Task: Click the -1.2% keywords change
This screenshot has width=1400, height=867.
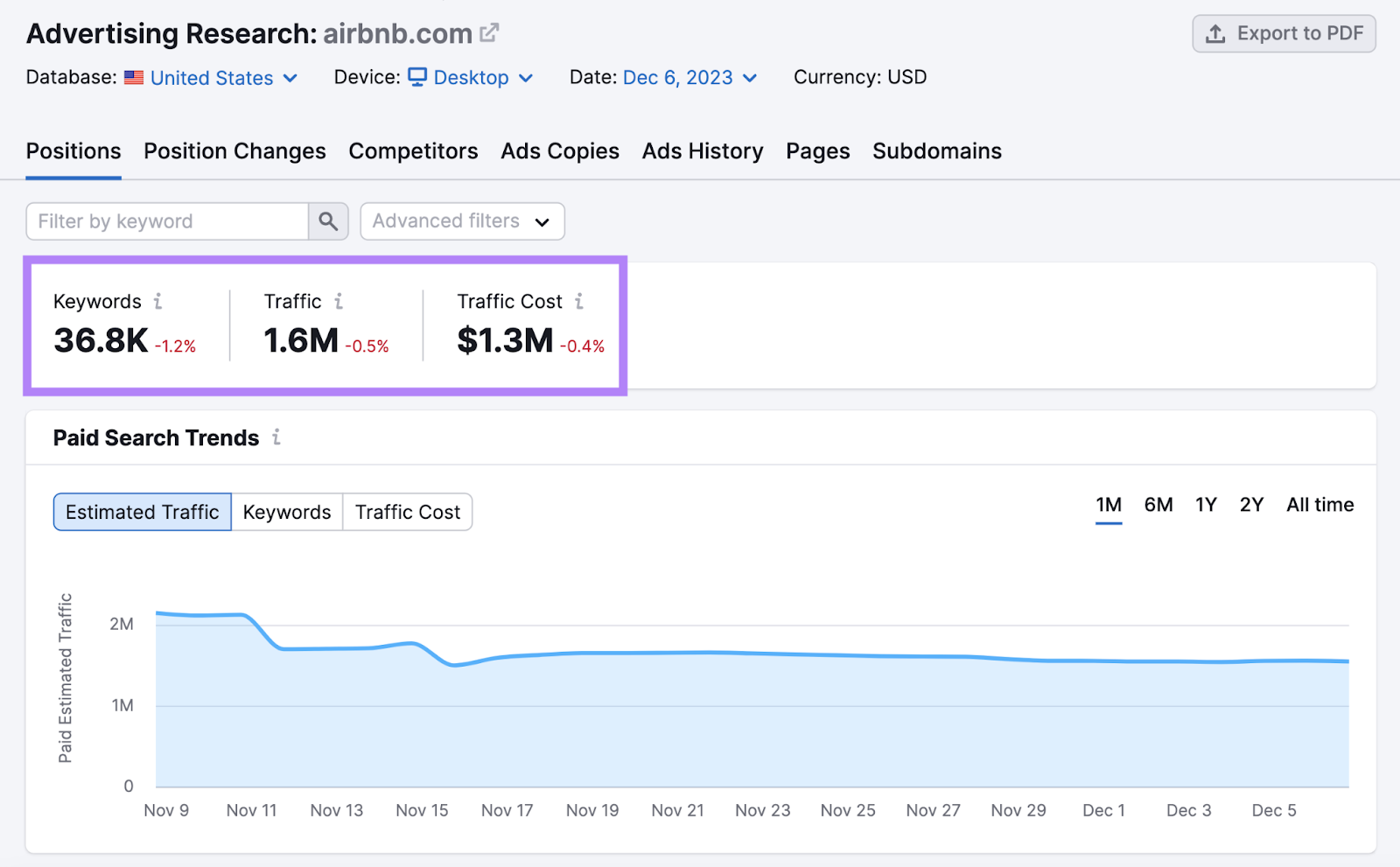Action: 175,346
